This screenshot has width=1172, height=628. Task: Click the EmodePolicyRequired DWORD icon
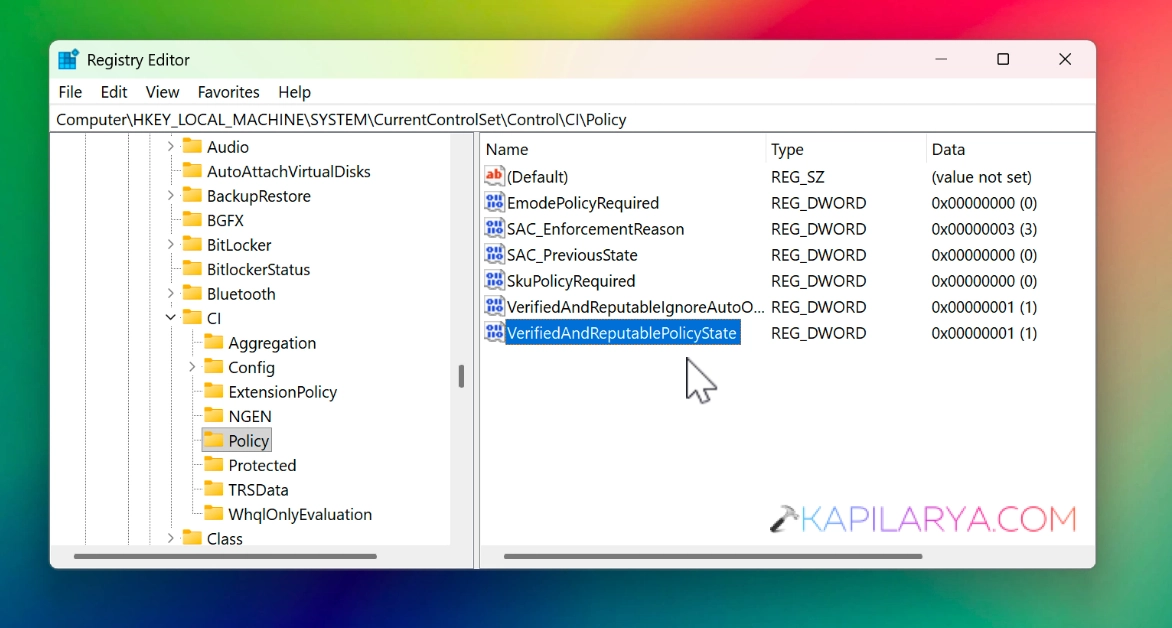(494, 203)
